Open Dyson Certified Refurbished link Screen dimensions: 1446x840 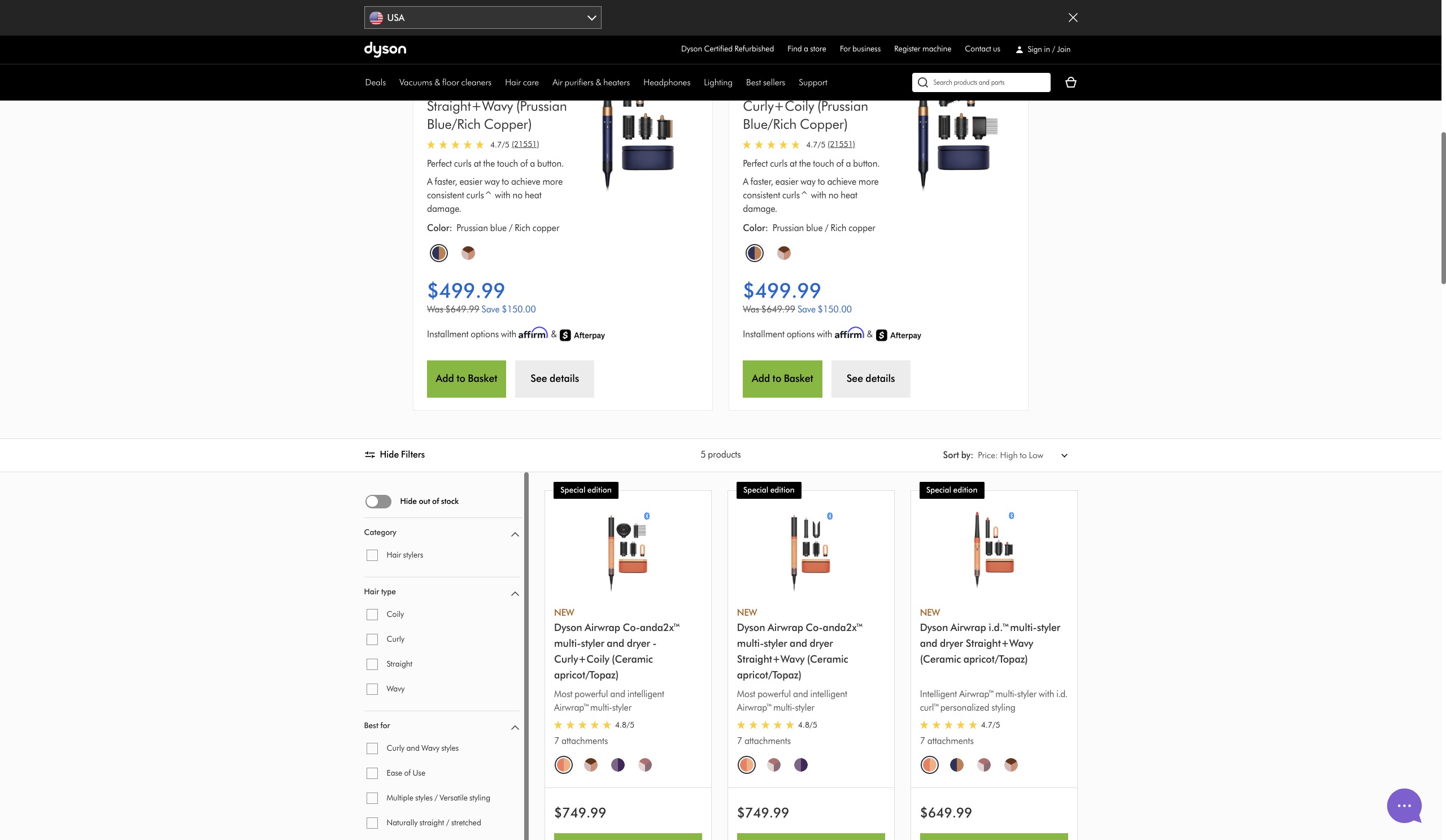727,49
